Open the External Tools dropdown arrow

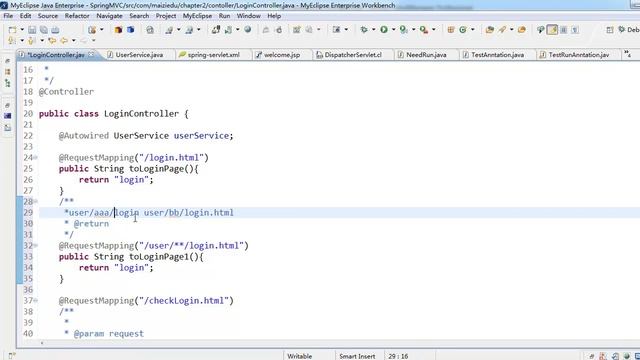[x=433, y=30]
